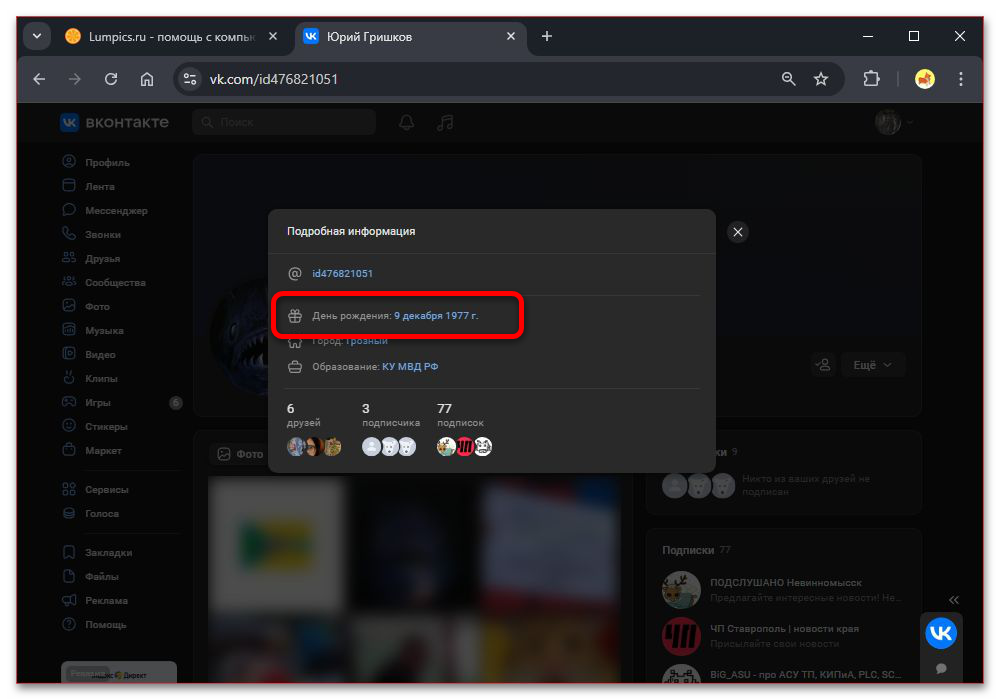This screenshot has width=1000, height=700.
Task: Close the Lumpics.ru tab
Action: point(273,36)
